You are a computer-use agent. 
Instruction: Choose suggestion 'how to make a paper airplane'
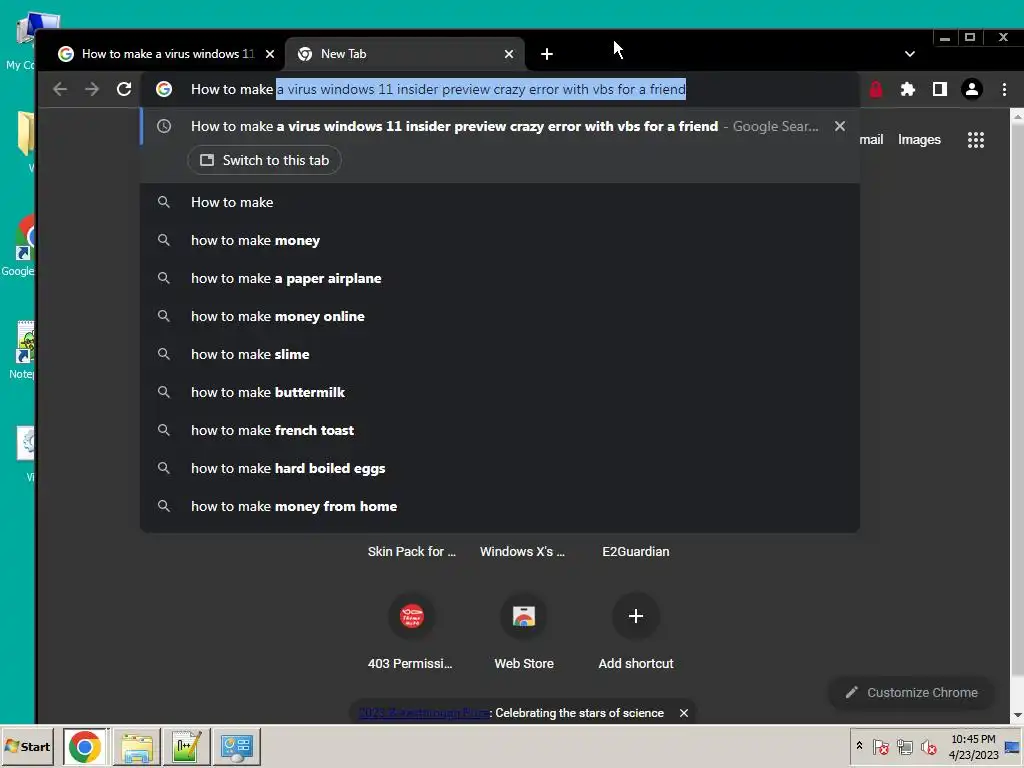(500, 278)
